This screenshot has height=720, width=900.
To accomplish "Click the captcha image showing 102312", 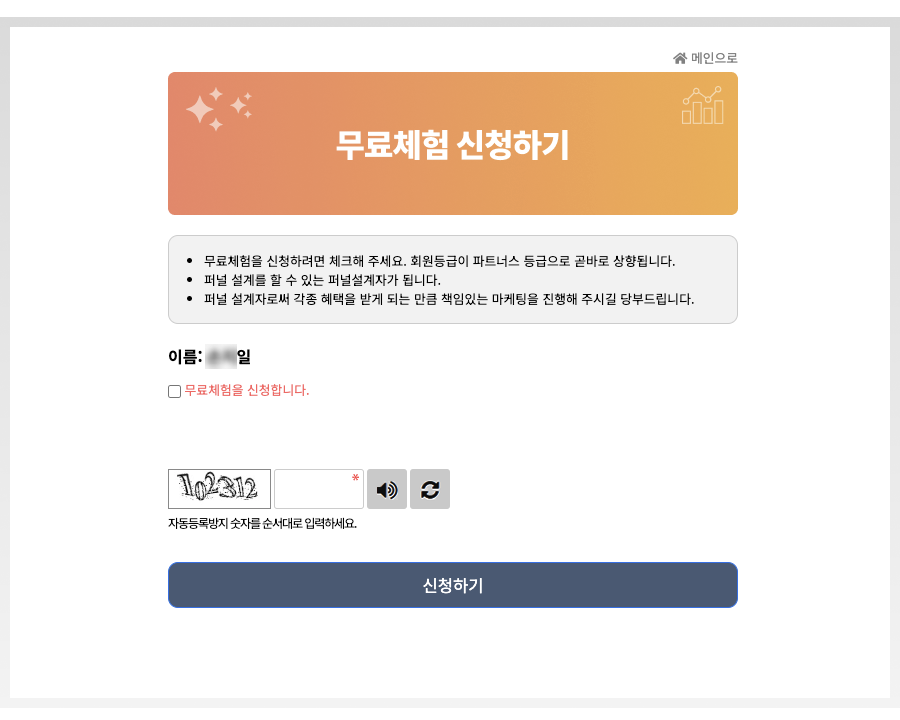I will [218, 489].
